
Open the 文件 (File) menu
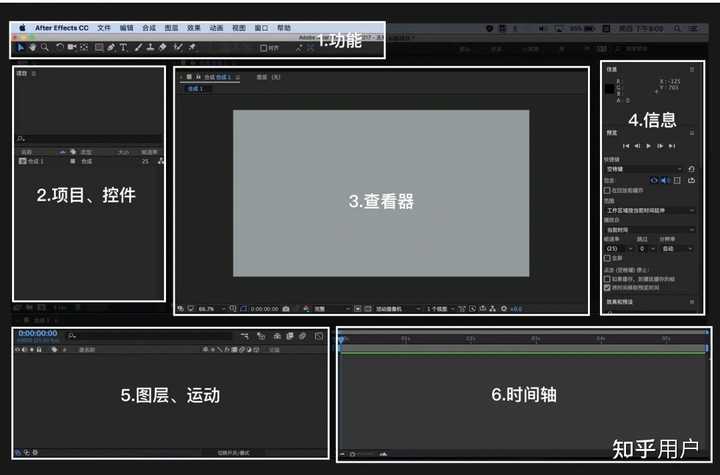pyautogui.click(x=104, y=28)
